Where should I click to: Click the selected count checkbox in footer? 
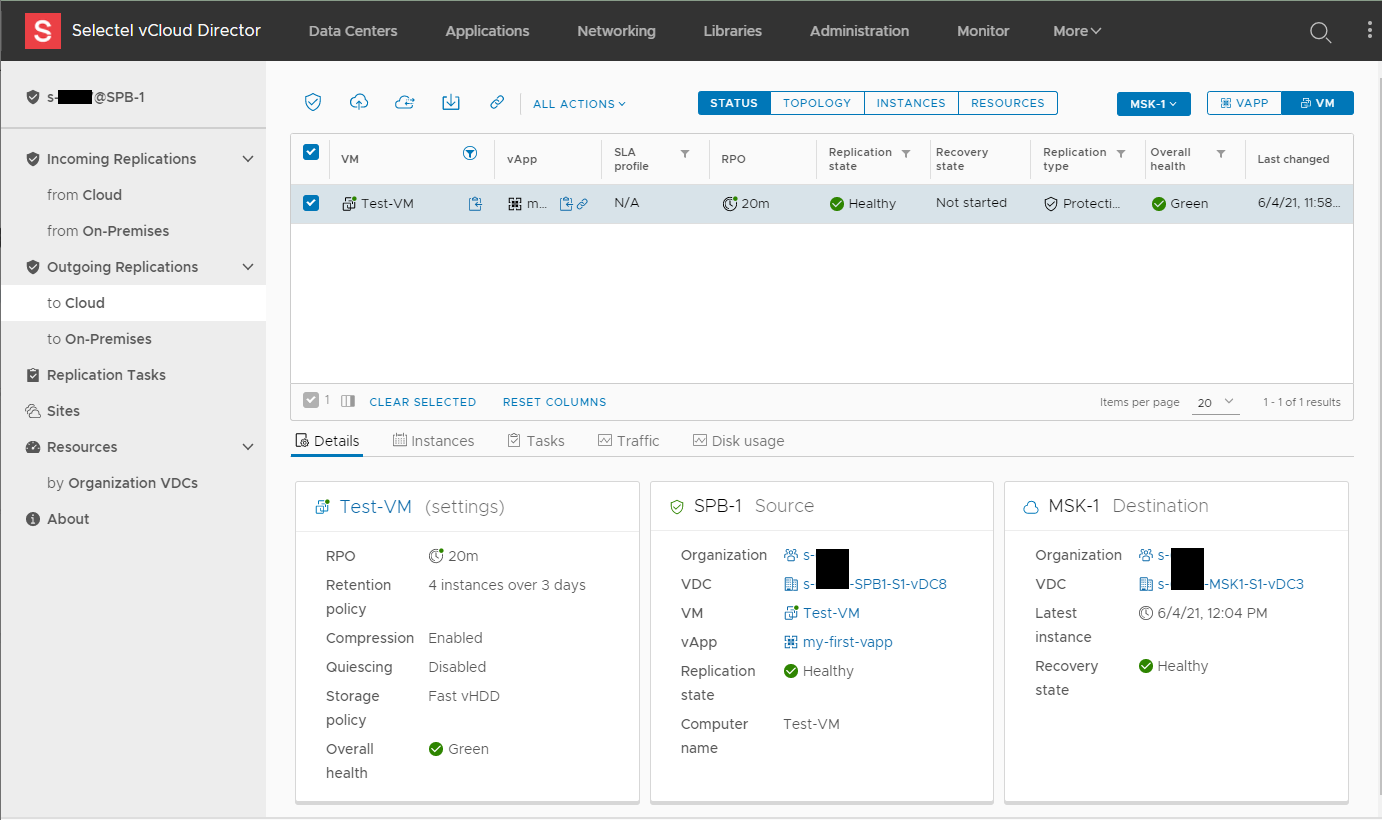click(x=311, y=400)
